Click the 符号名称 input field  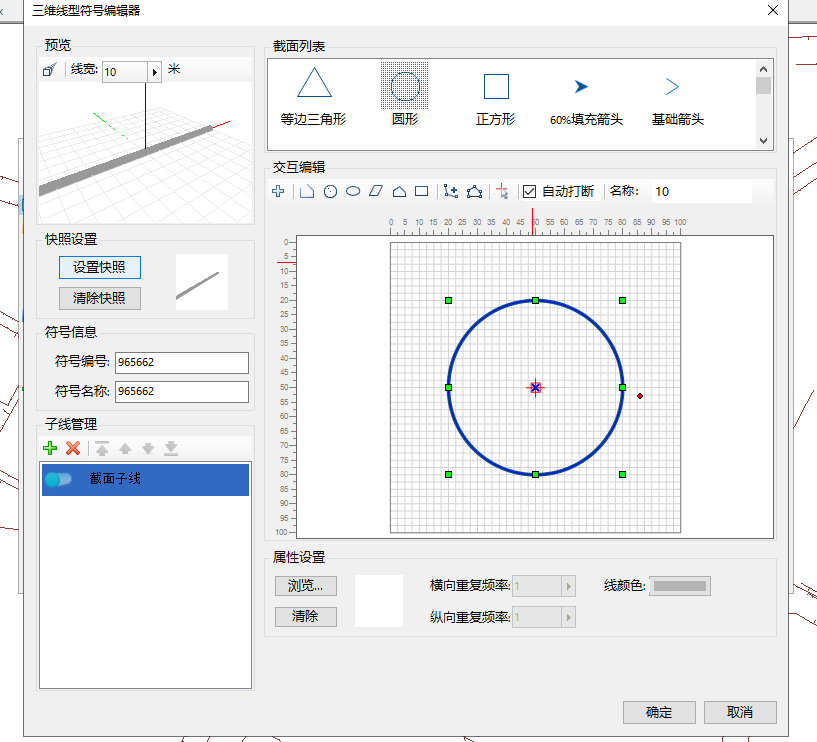pos(182,392)
